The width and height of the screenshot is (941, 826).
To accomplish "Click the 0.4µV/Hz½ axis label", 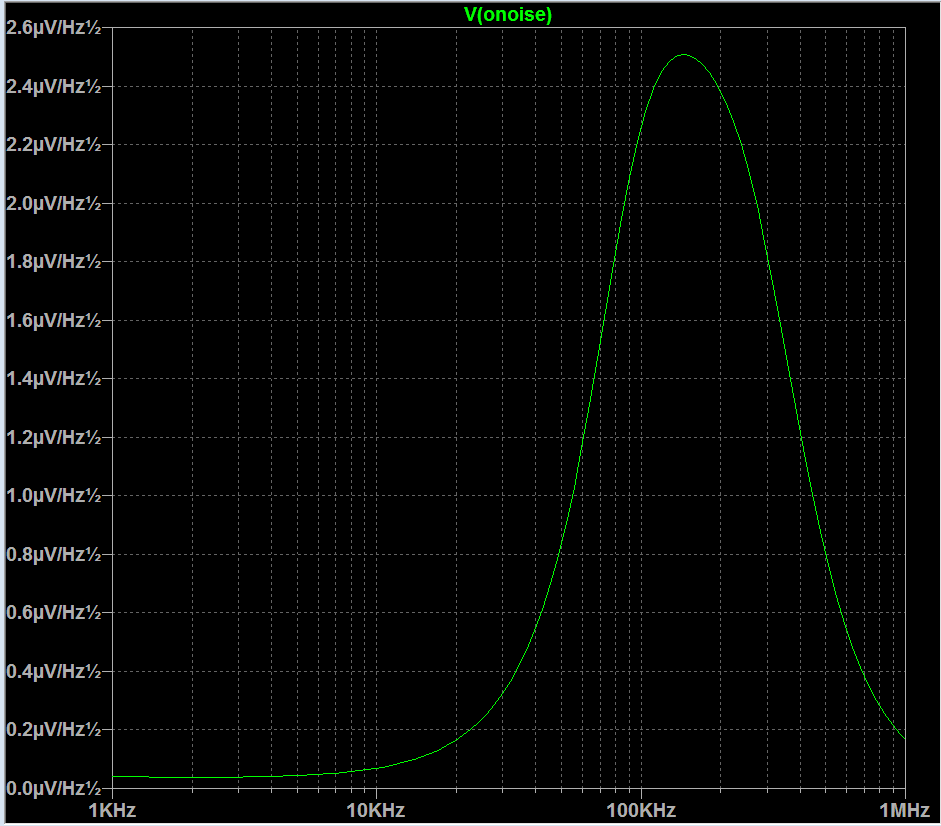I will pos(53,672).
